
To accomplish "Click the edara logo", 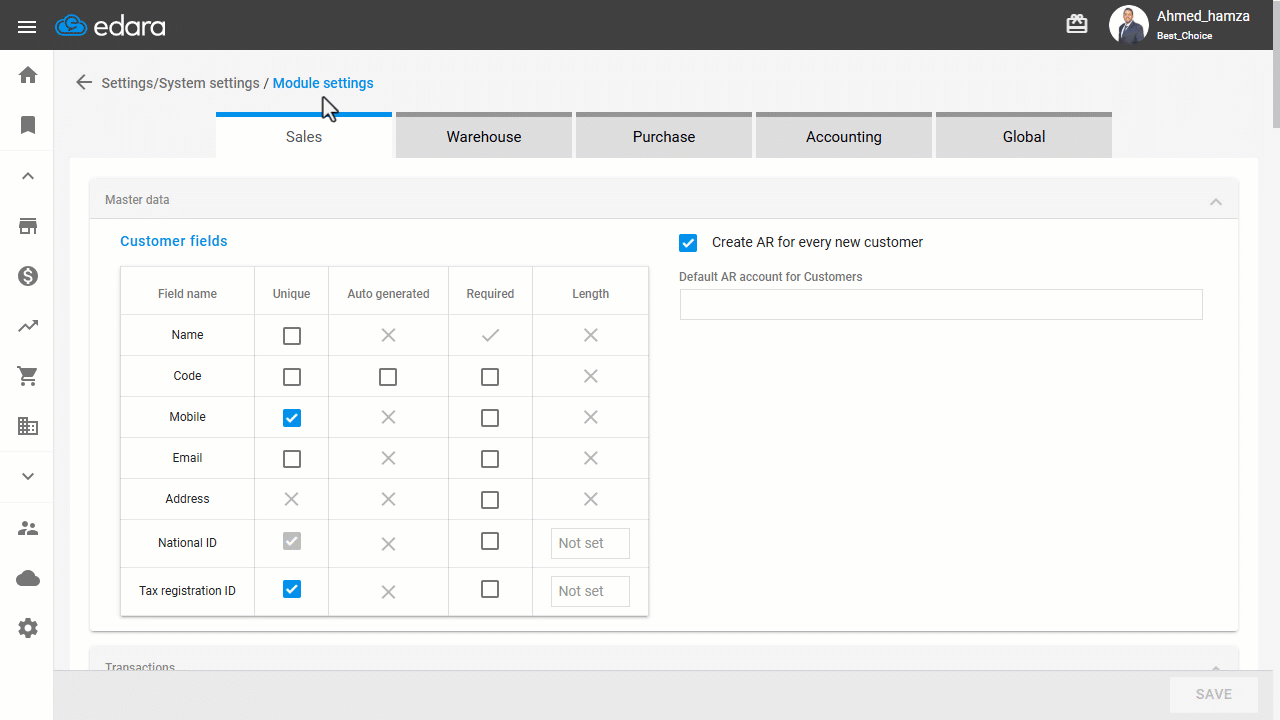I will (x=110, y=26).
